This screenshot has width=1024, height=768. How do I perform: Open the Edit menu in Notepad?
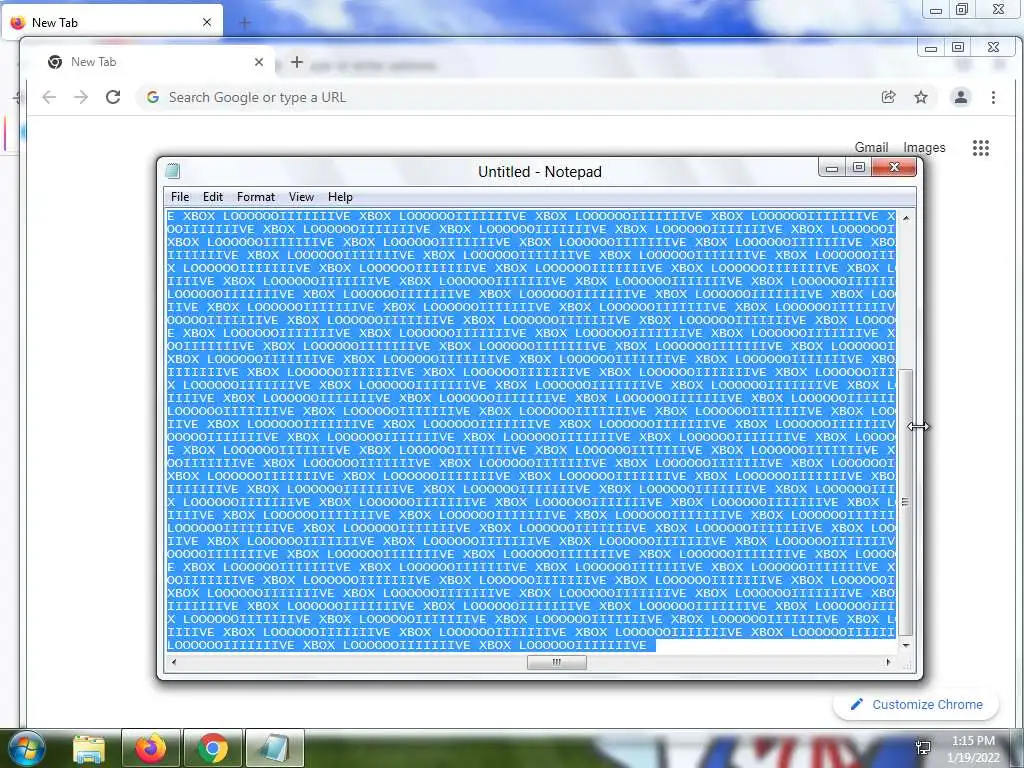pyautogui.click(x=213, y=197)
